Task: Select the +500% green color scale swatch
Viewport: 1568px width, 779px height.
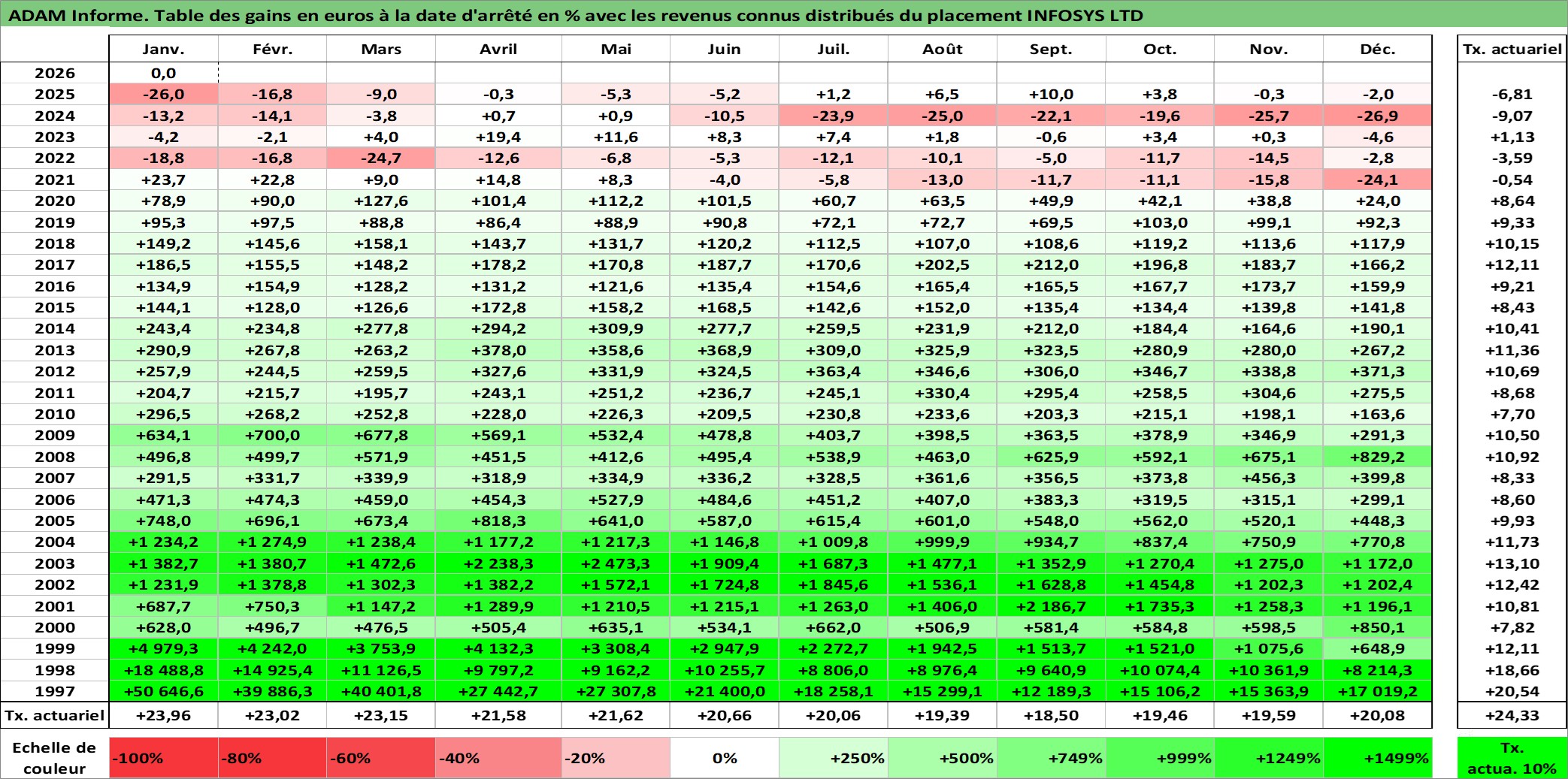Action: (x=943, y=758)
